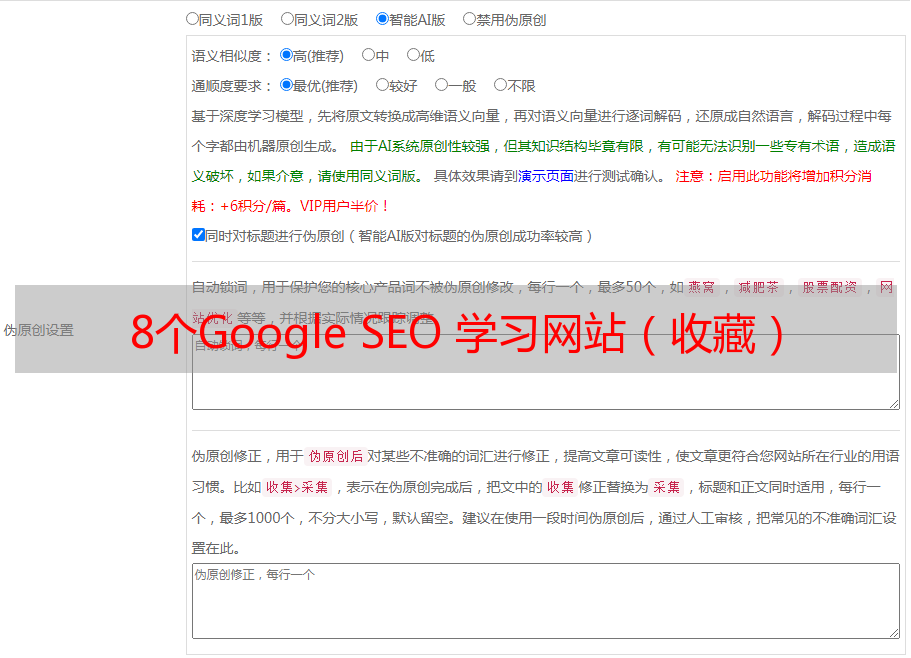This screenshot has width=911, height=658.
Task: Select the 同义词2版 radio option
Action: [287, 19]
